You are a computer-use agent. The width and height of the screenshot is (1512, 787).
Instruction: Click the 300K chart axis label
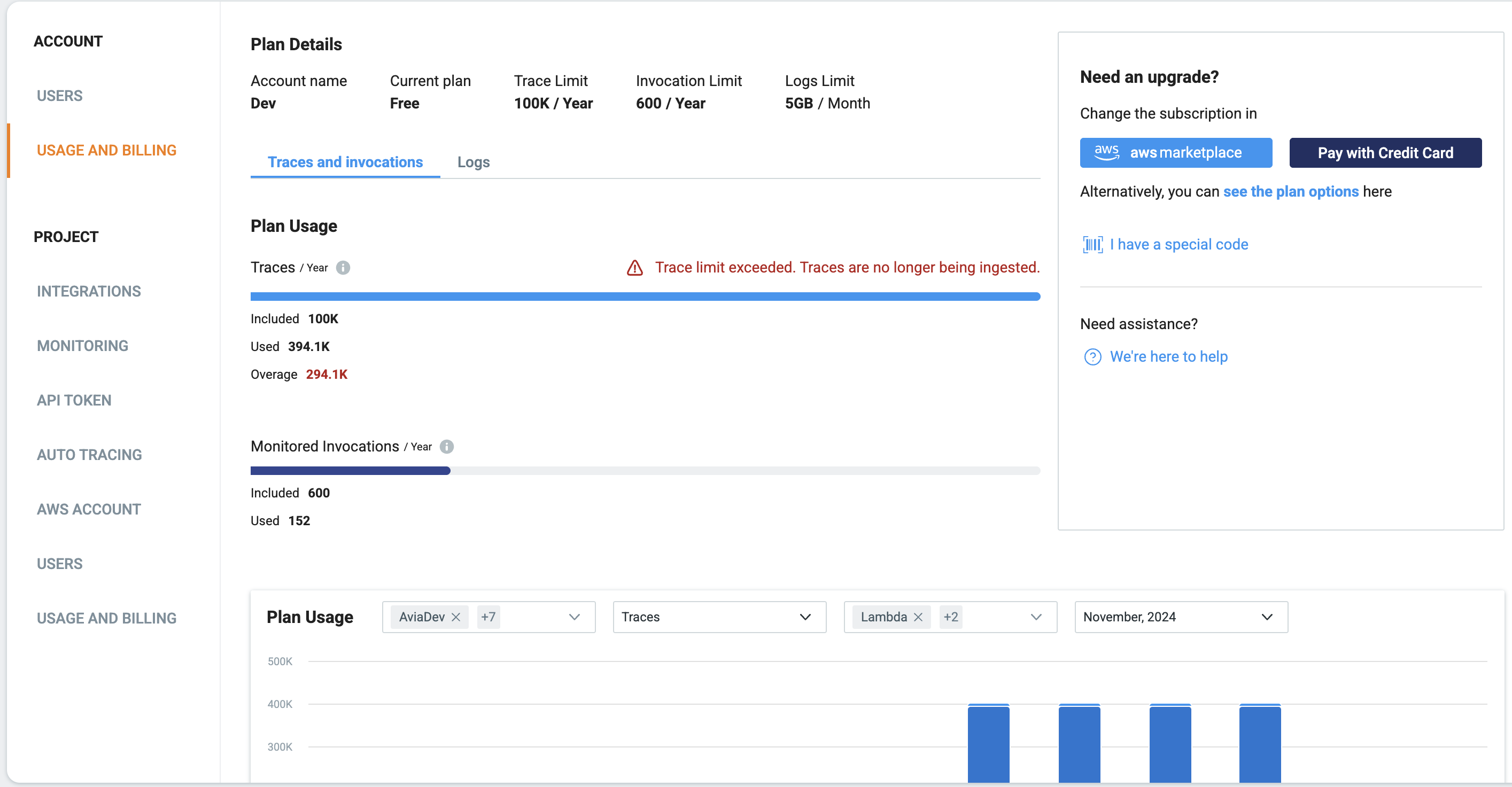[x=280, y=747]
